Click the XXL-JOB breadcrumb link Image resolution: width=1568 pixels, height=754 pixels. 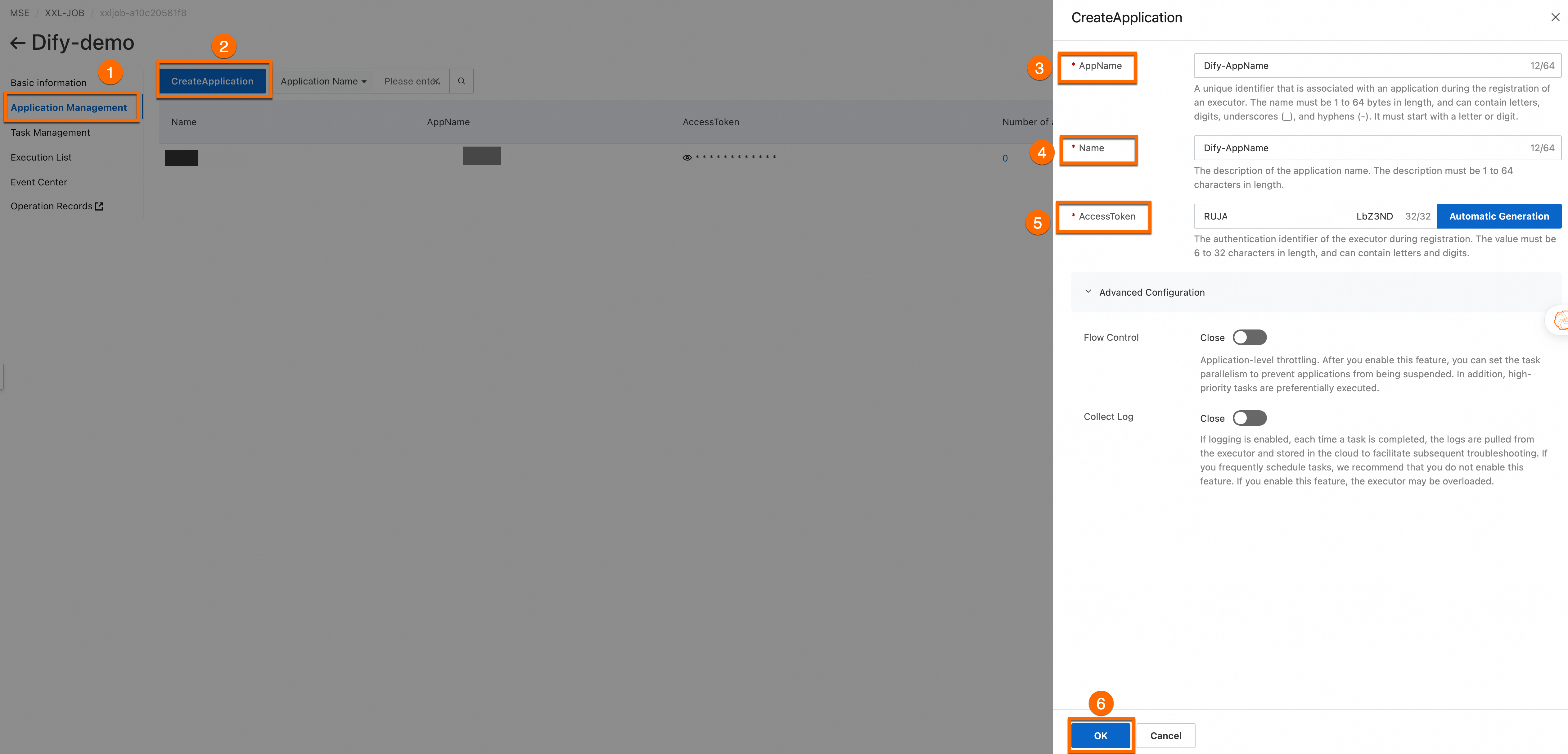(64, 13)
